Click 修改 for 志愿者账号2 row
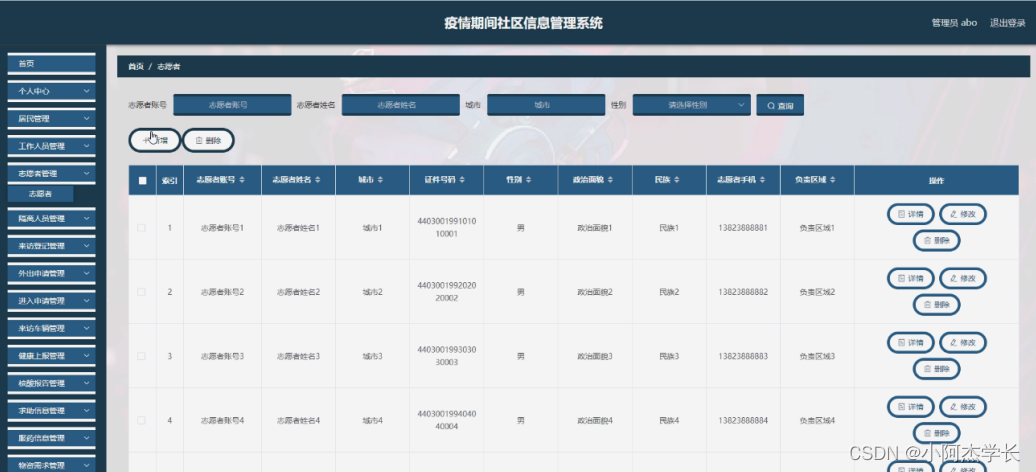1036x472 pixels. (x=963, y=278)
